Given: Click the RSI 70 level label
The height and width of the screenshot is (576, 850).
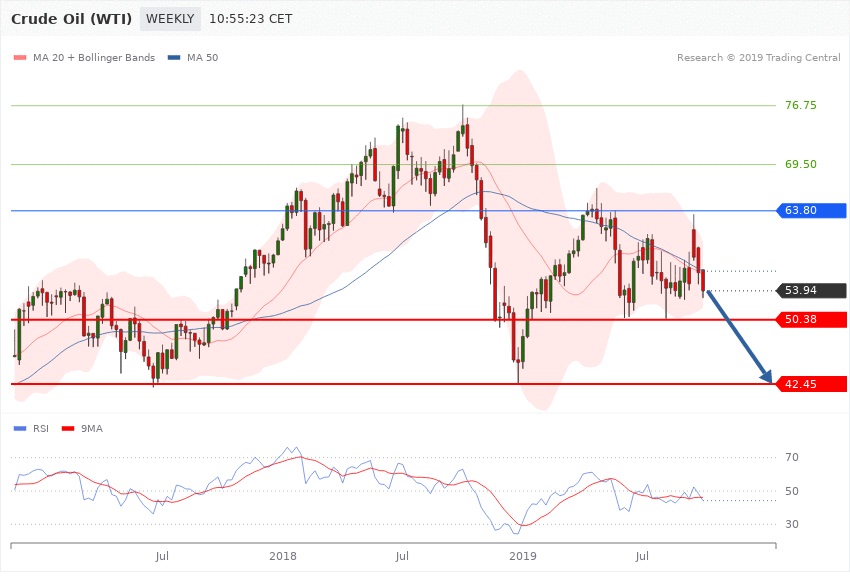Looking at the screenshot, I should click(x=792, y=458).
